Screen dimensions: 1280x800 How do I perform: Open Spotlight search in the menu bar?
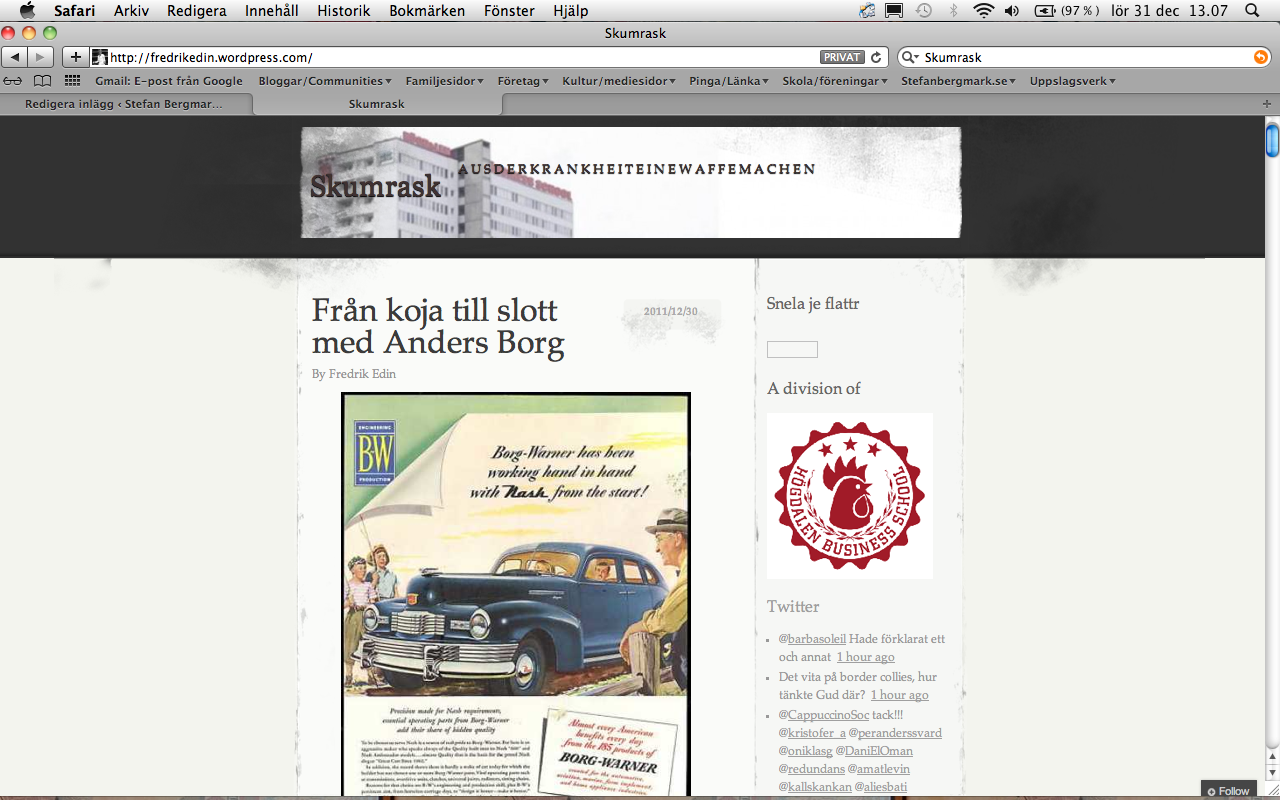click(x=1251, y=11)
